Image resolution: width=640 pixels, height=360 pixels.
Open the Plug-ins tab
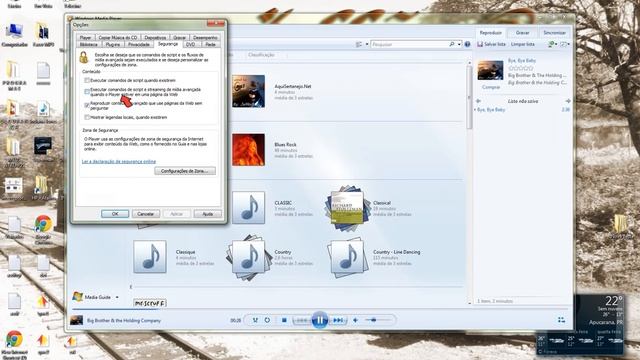[x=113, y=44]
